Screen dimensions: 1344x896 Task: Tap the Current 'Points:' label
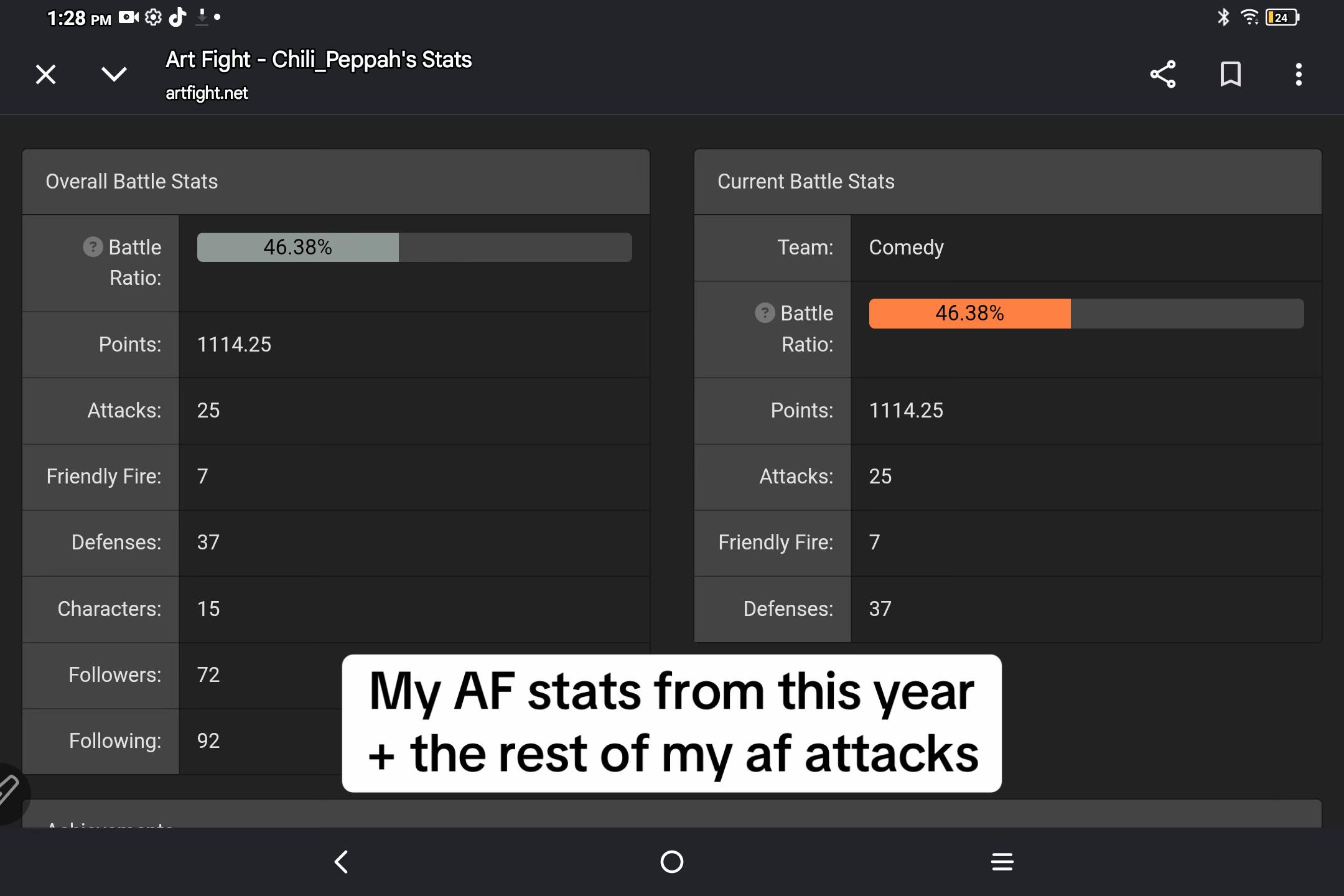[802, 411]
